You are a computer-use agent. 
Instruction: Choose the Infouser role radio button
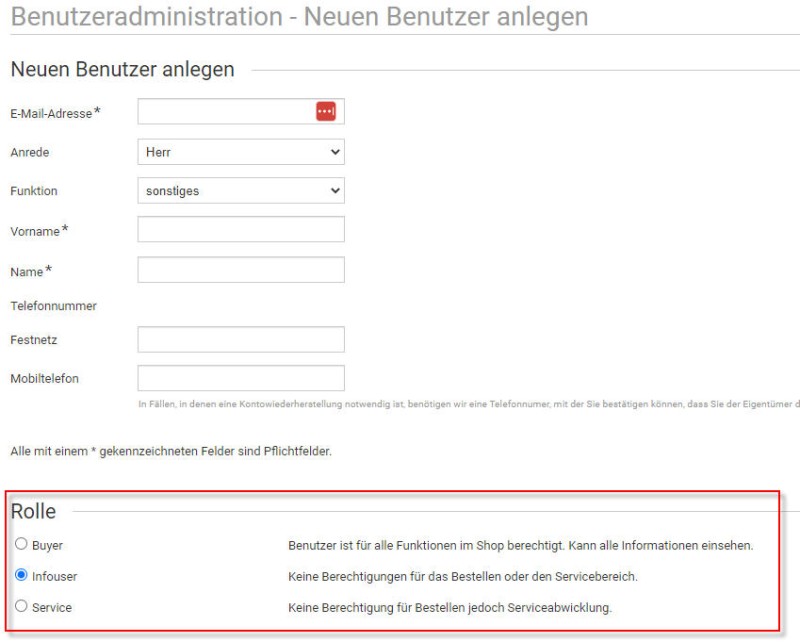21,576
